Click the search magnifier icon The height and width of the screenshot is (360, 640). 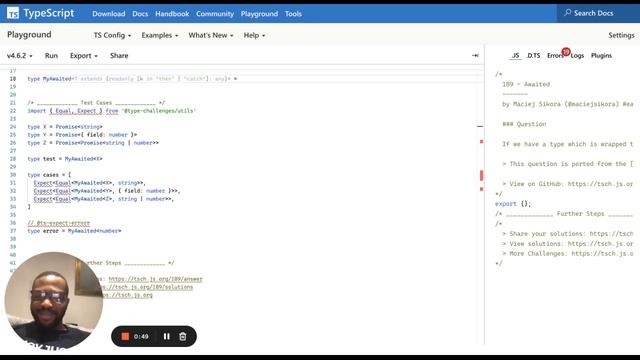click(567, 13)
